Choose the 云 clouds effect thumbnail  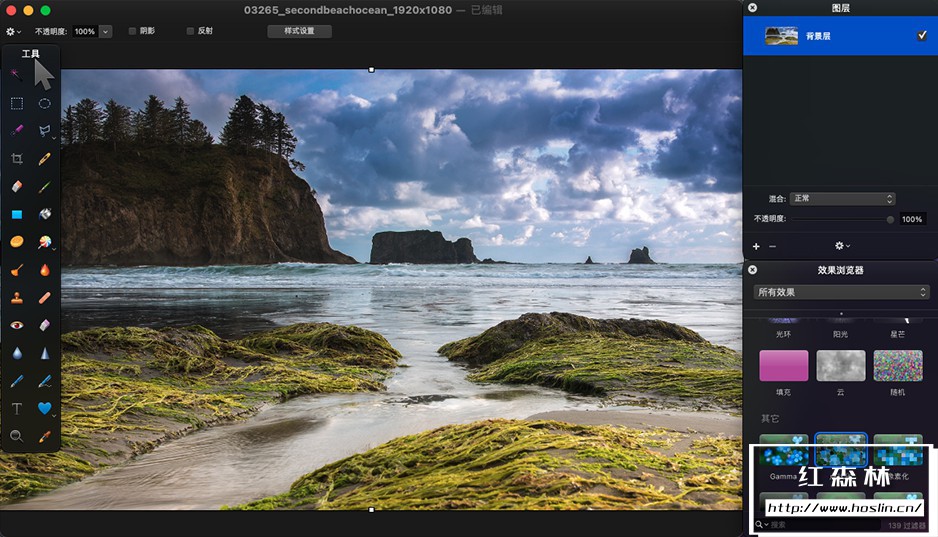click(840, 365)
